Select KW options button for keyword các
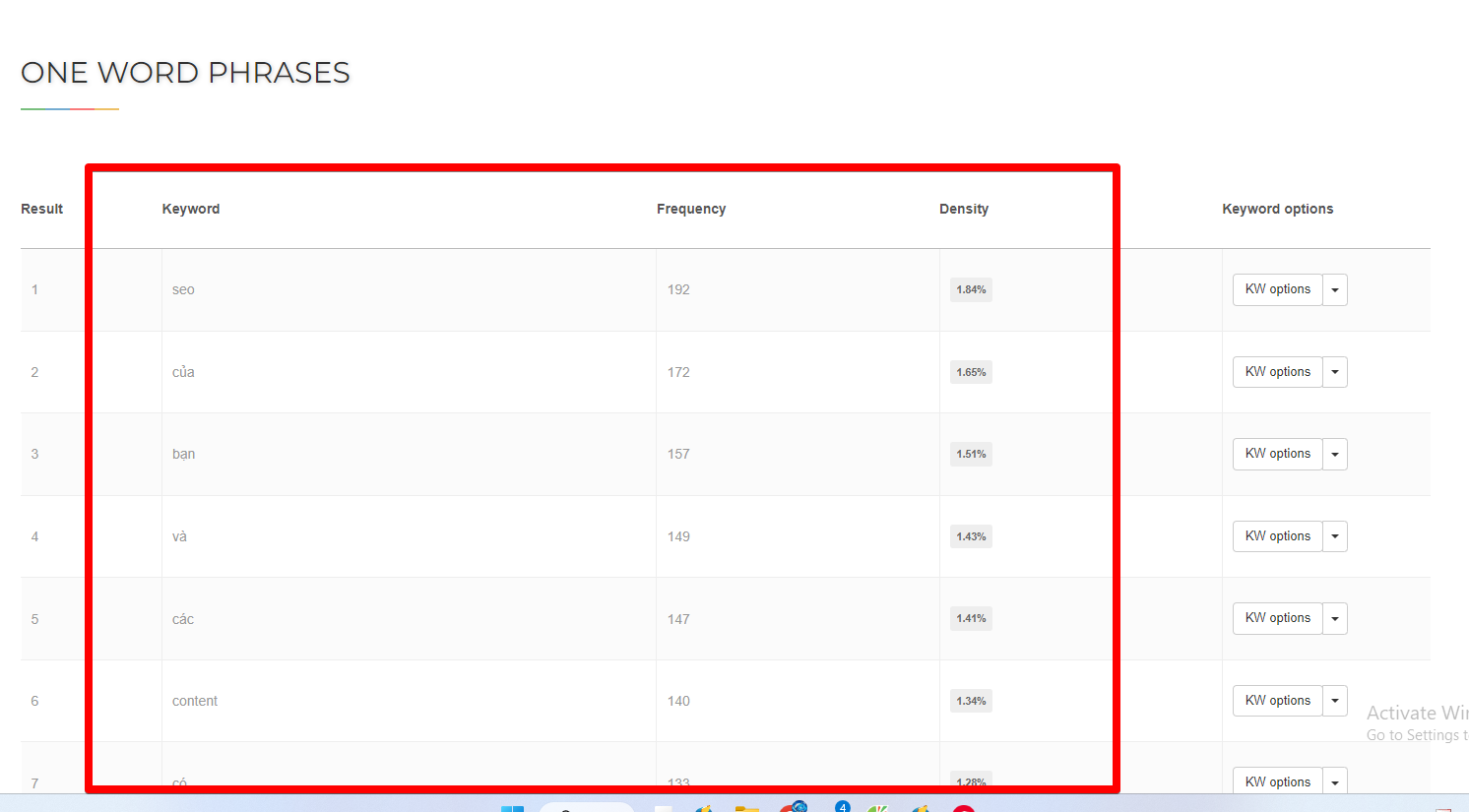The width and height of the screenshot is (1469, 812). 1277,618
